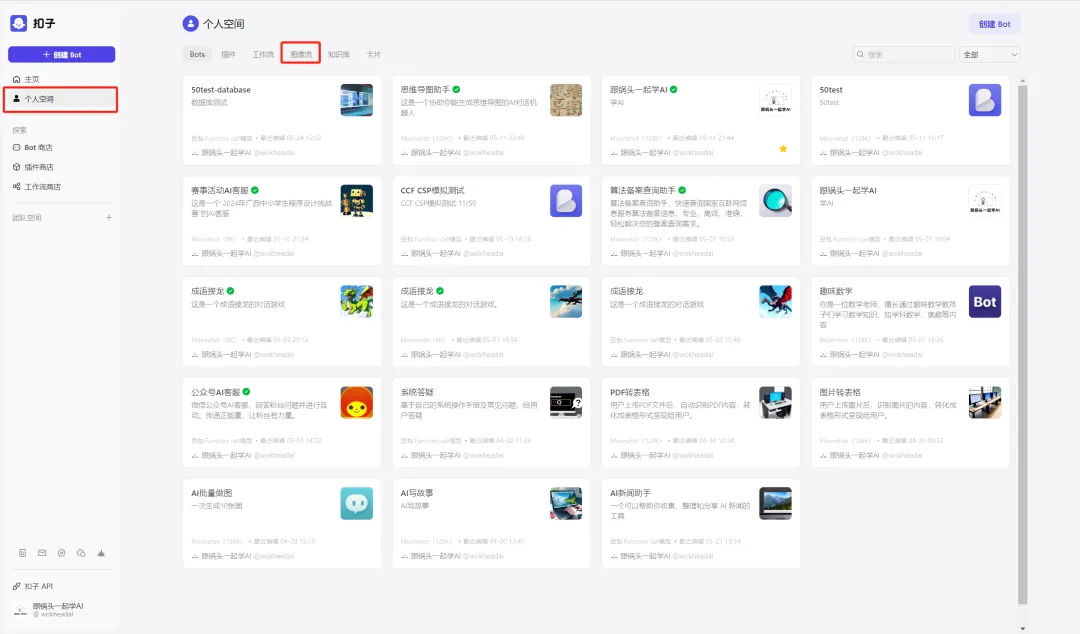Open 工作流商店 workflow store in the sidebar
Viewport: 1080px width, 634px height.
37,187
